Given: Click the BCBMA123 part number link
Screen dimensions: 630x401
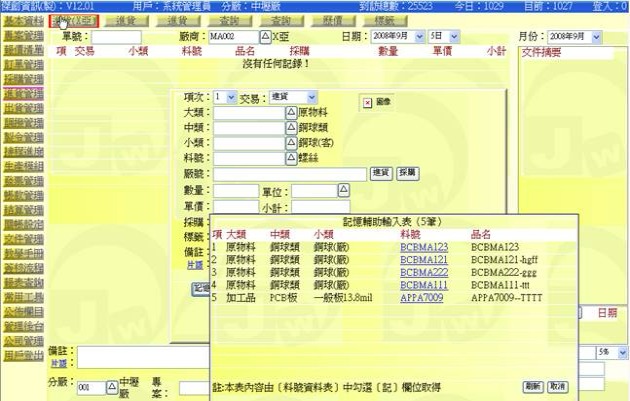Looking at the screenshot, I should [x=423, y=245].
